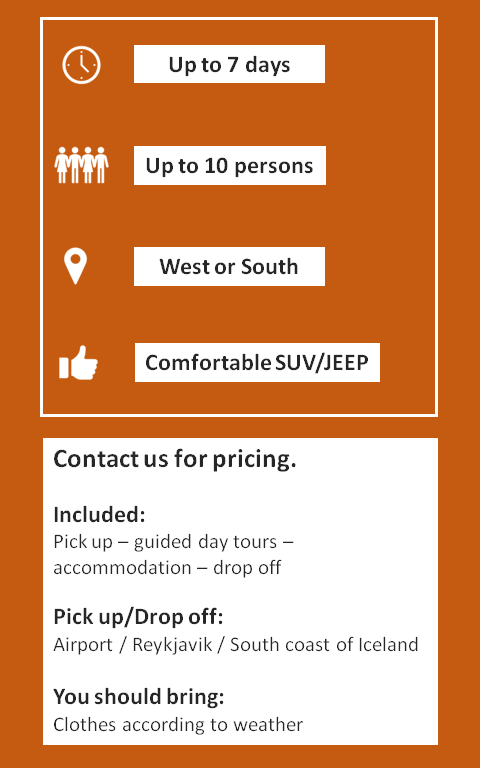480x768 pixels.
Task: Click the 'Comfortable SUV/JEEP' label
Action: click(x=257, y=362)
